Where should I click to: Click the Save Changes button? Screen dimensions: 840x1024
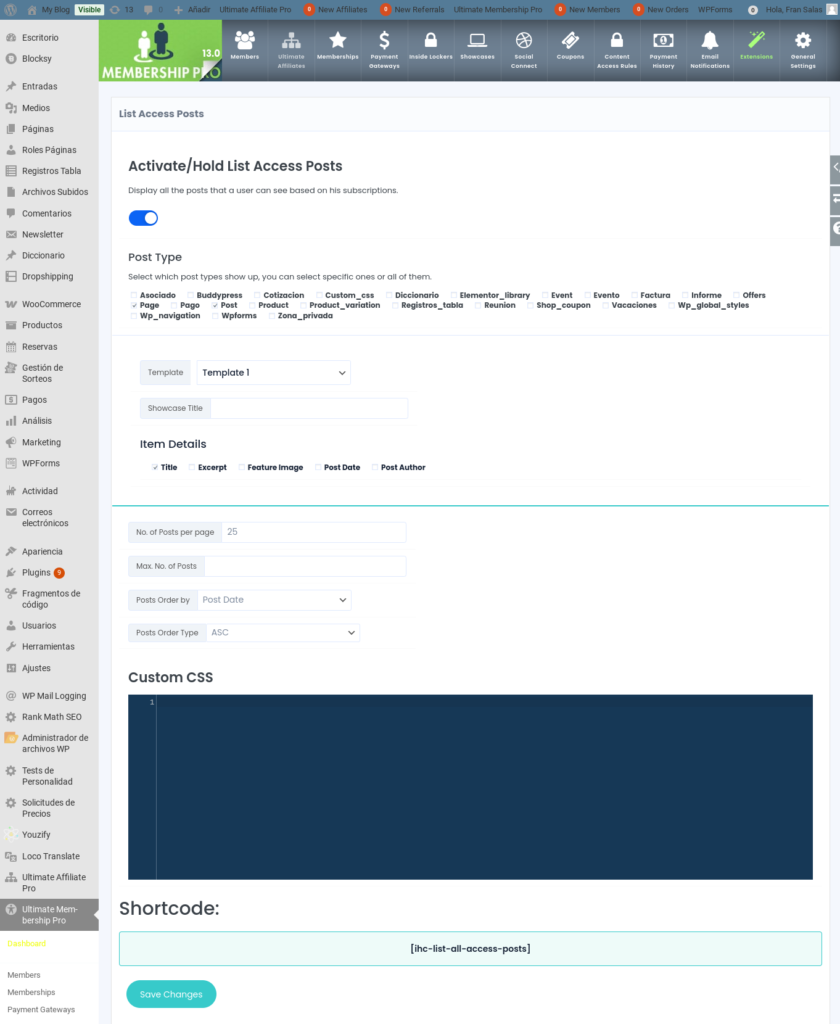click(171, 994)
